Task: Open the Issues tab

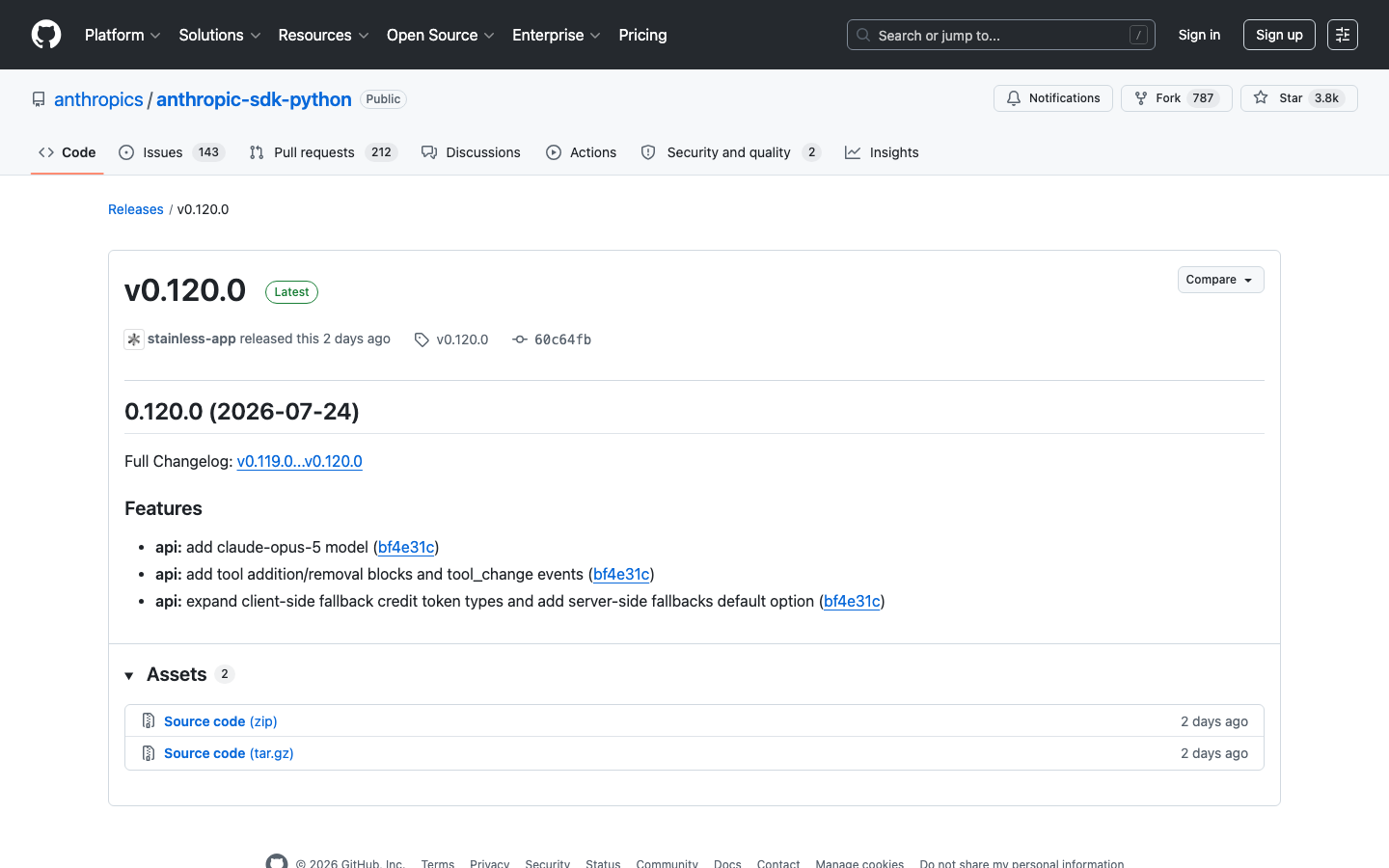Action: click(172, 152)
